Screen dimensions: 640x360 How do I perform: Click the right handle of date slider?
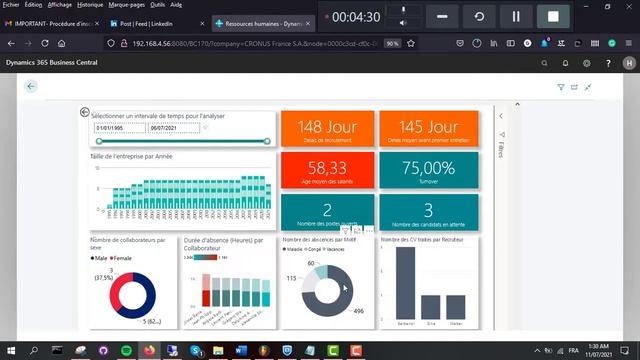(x=267, y=141)
